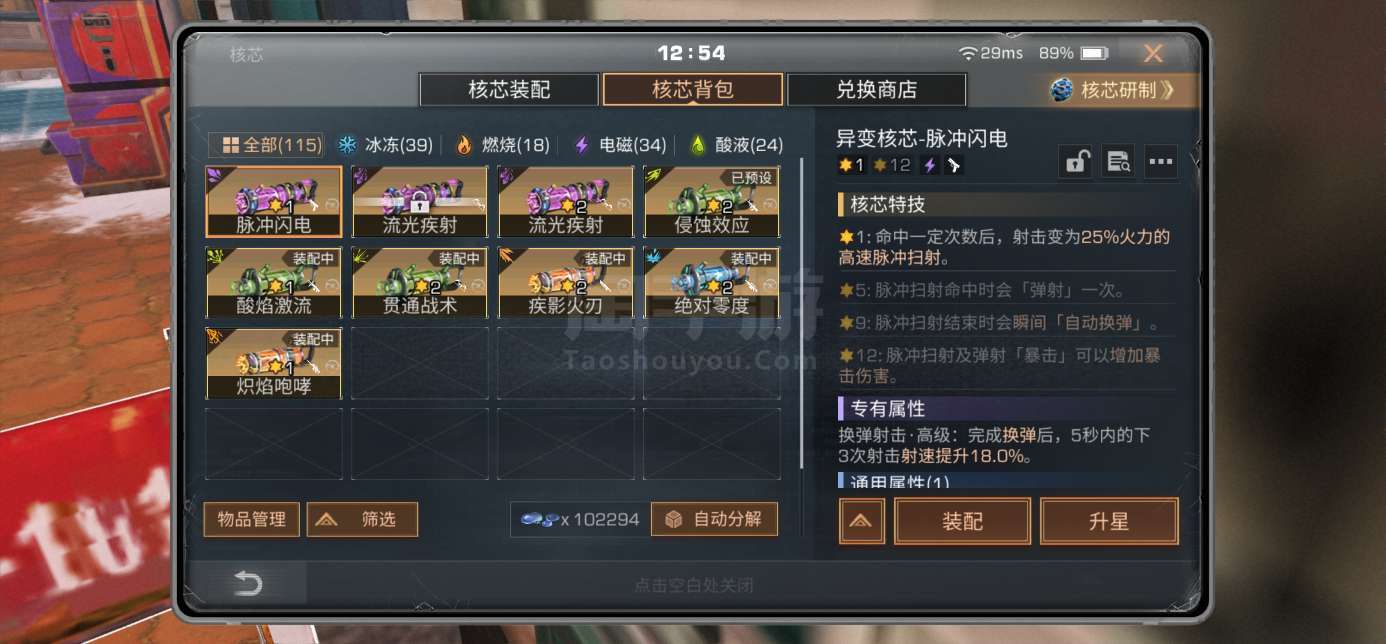Click the 装配 button
The image size is (1386, 644).
pyautogui.click(x=962, y=521)
